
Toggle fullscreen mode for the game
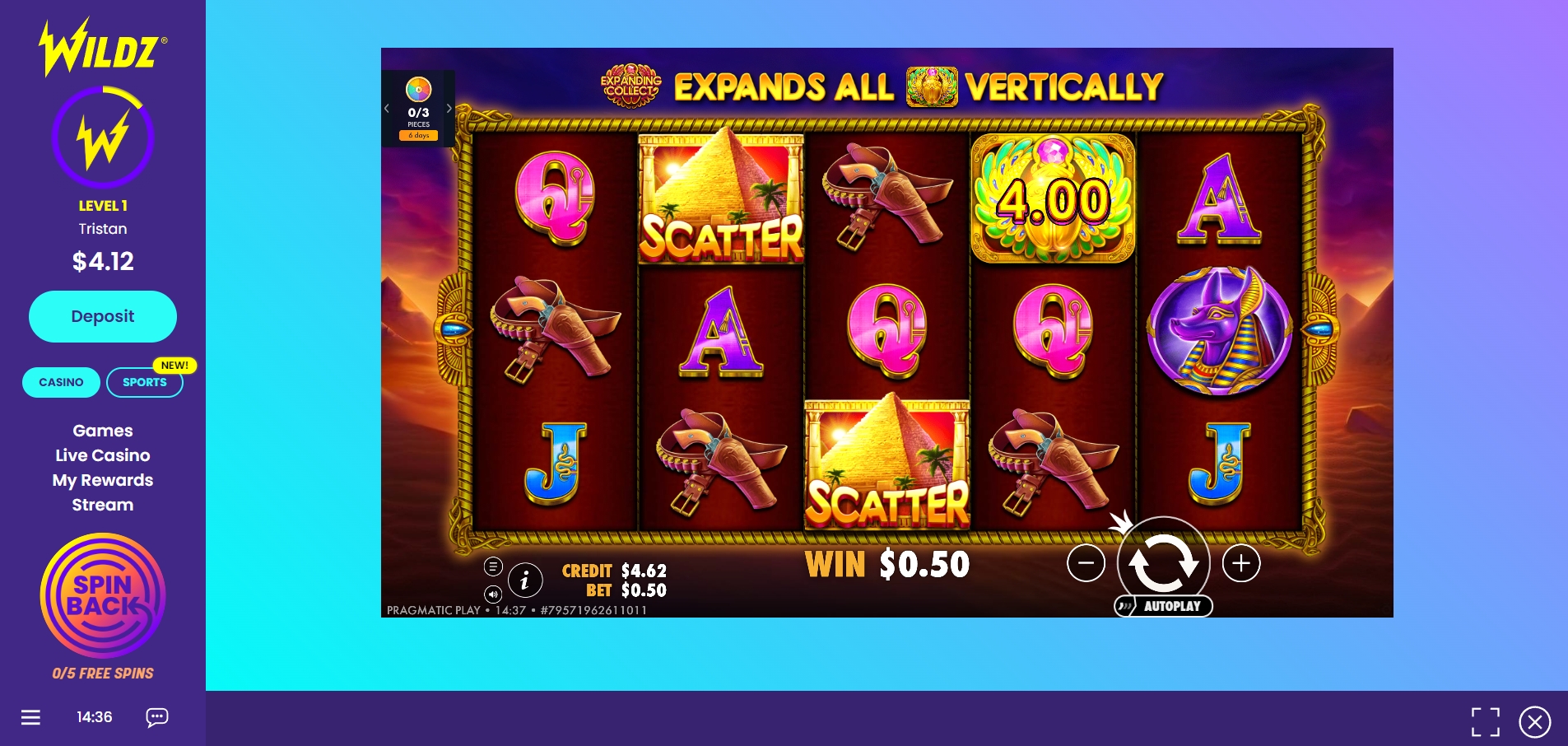(1486, 722)
